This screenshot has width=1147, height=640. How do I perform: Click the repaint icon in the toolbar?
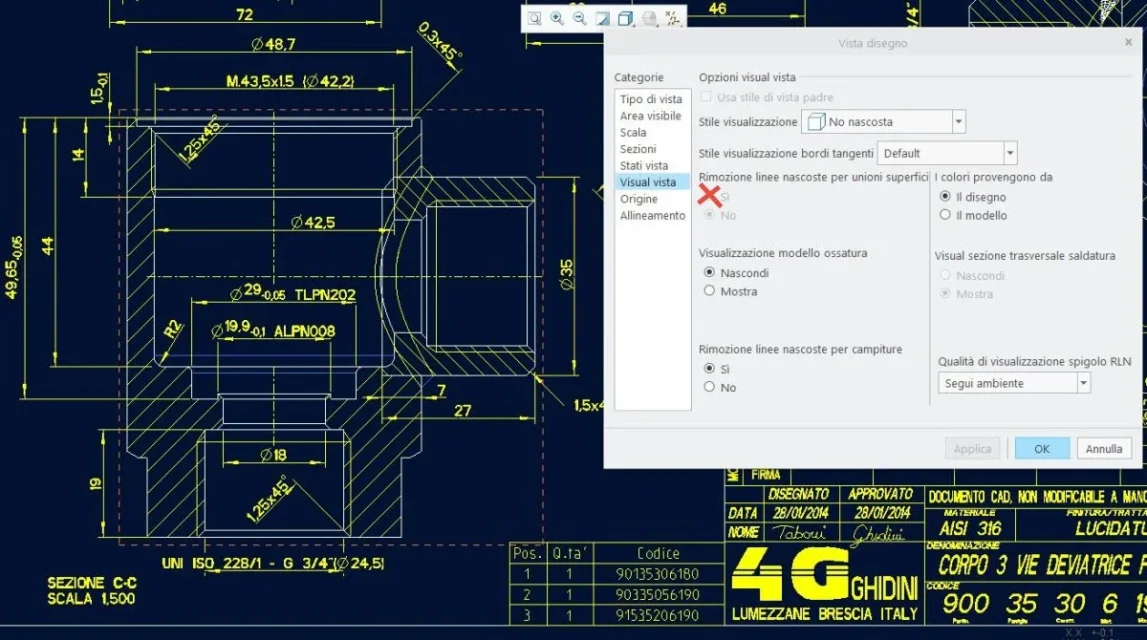click(602, 18)
